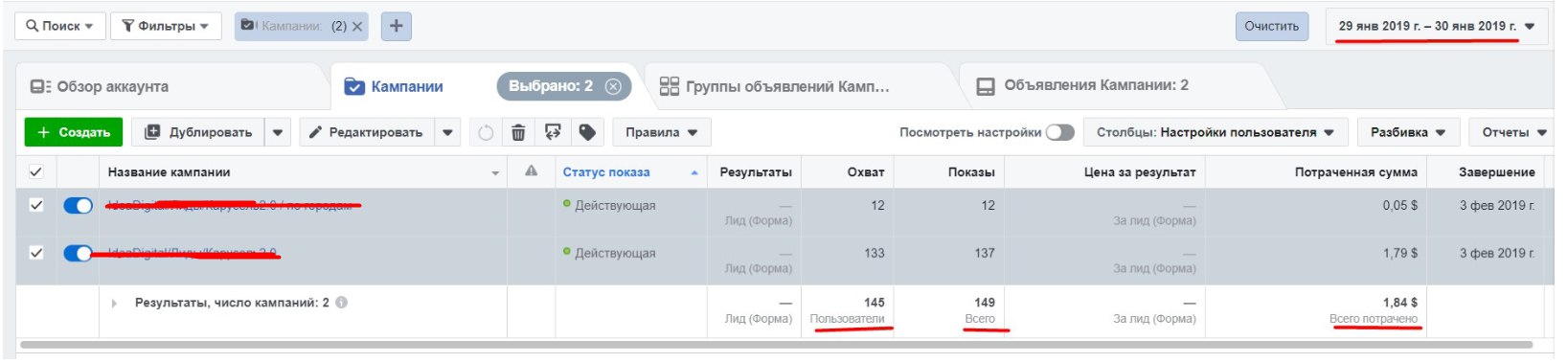Toggle the select-all checkbox in table header
1568x363 pixels.
tap(35, 171)
